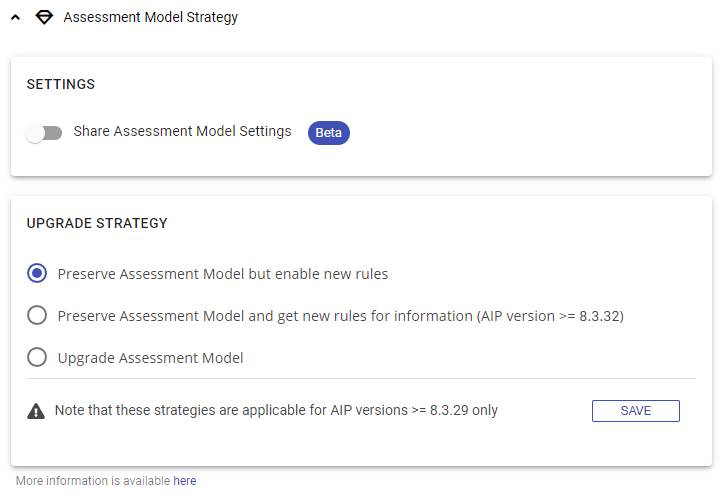
Task: Collapse the Assessment Model Strategy section chevron
Action: 15,18
